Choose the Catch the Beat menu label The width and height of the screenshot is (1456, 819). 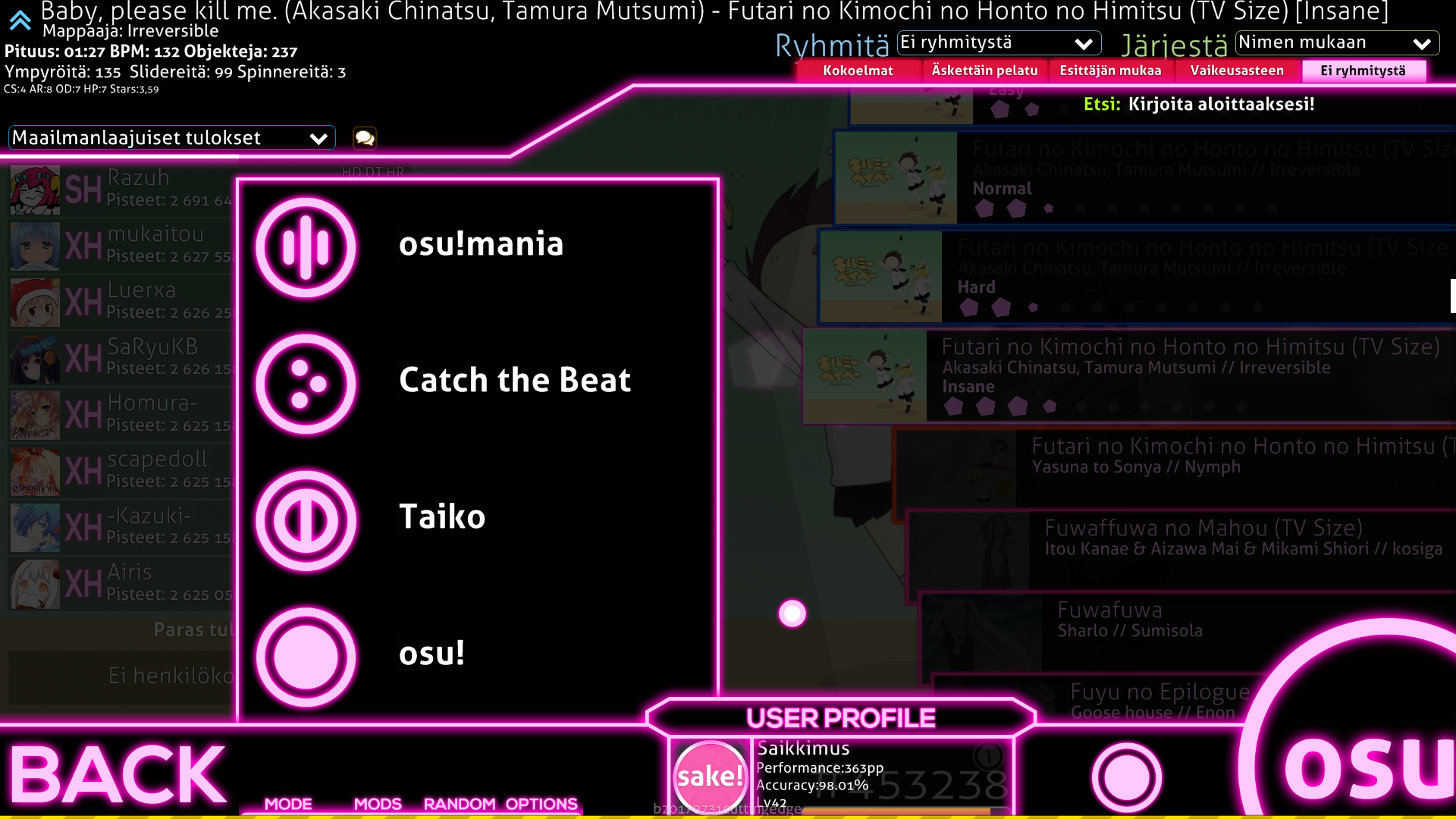(515, 380)
